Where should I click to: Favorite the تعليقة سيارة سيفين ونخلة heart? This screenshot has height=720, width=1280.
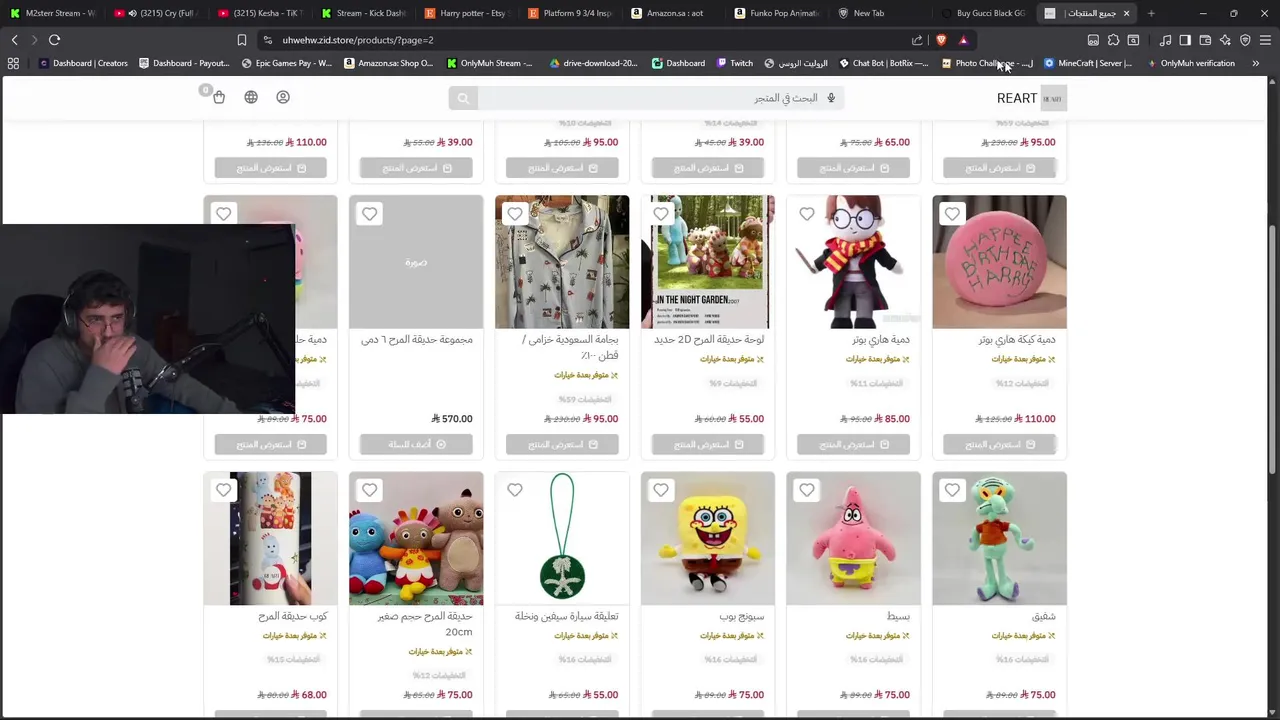coord(515,490)
